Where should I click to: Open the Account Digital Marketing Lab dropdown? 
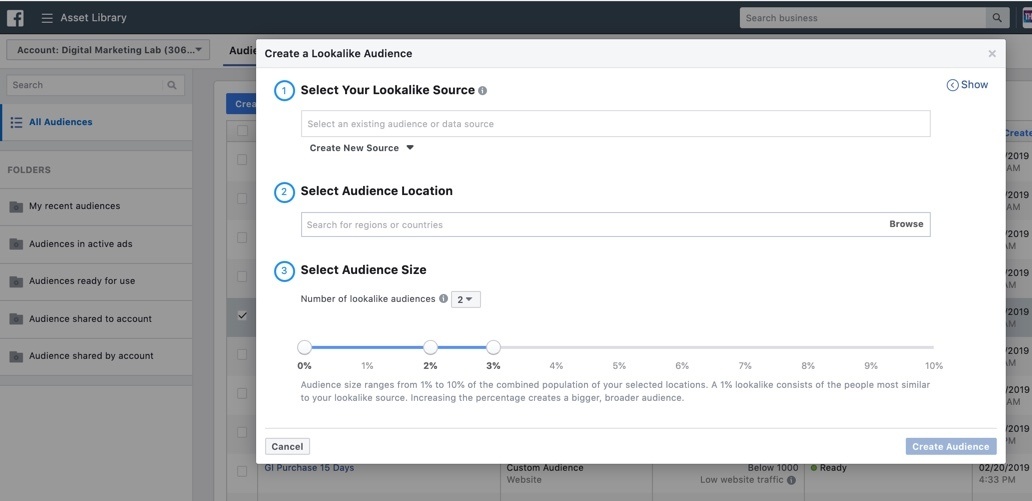click(x=108, y=50)
